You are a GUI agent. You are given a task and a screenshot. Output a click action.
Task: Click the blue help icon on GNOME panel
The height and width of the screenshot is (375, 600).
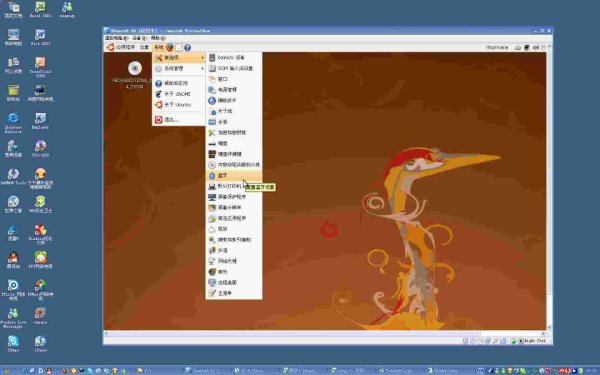pyautogui.click(x=188, y=47)
